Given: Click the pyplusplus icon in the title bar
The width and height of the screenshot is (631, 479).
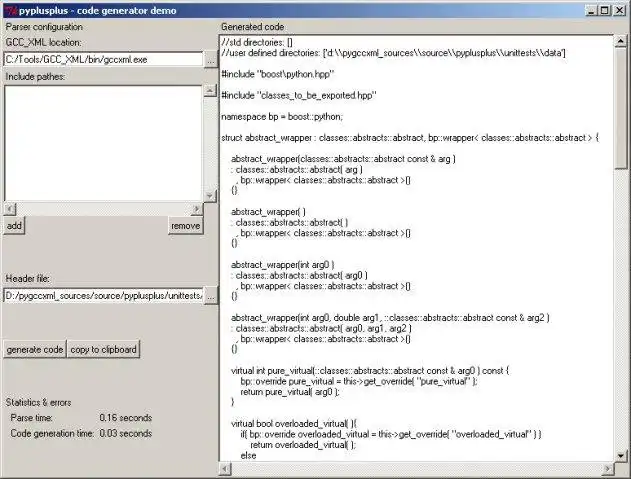Looking at the screenshot, I should coord(12,10).
